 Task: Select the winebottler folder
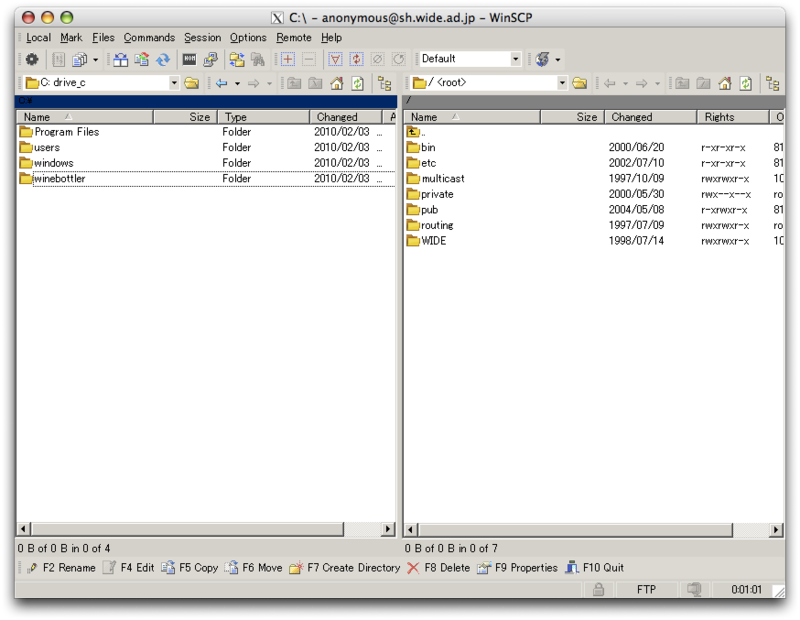(59, 179)
